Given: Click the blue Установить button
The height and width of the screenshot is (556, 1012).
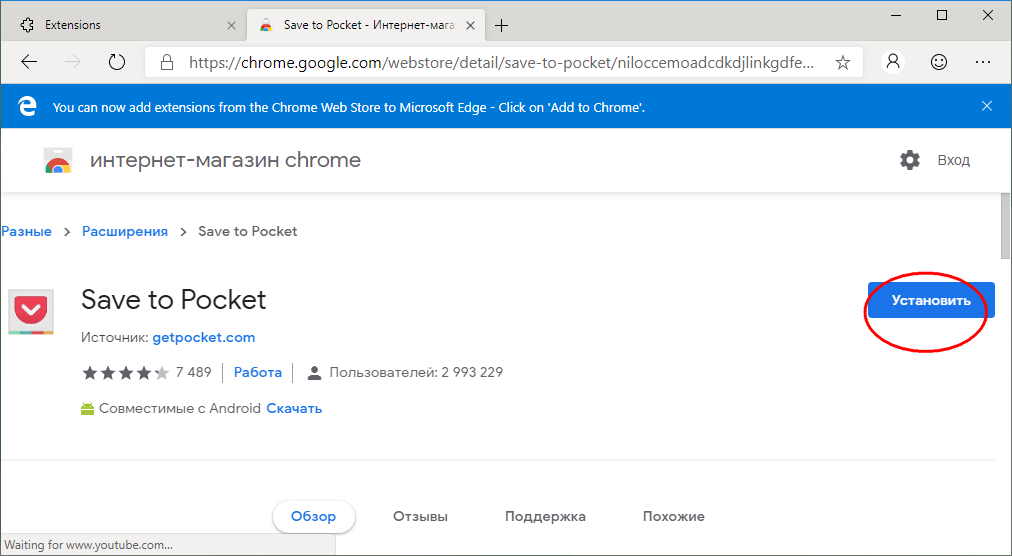Looking at the screenshot, I should 931,300.
